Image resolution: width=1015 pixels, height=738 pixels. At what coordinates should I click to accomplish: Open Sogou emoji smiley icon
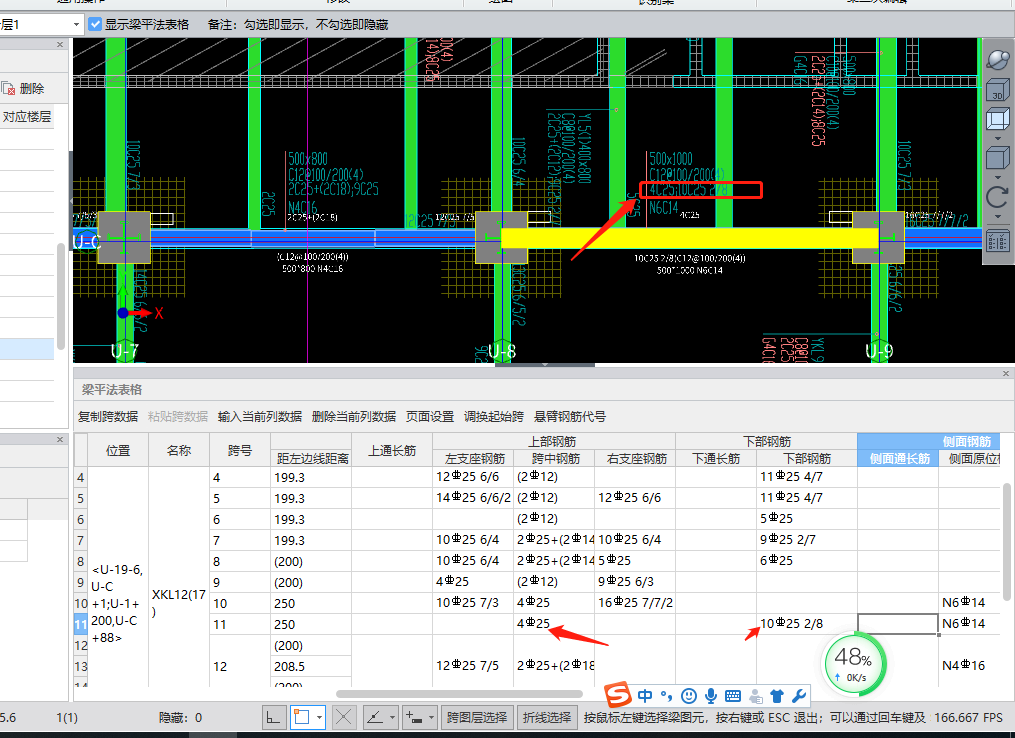point(689,697)
